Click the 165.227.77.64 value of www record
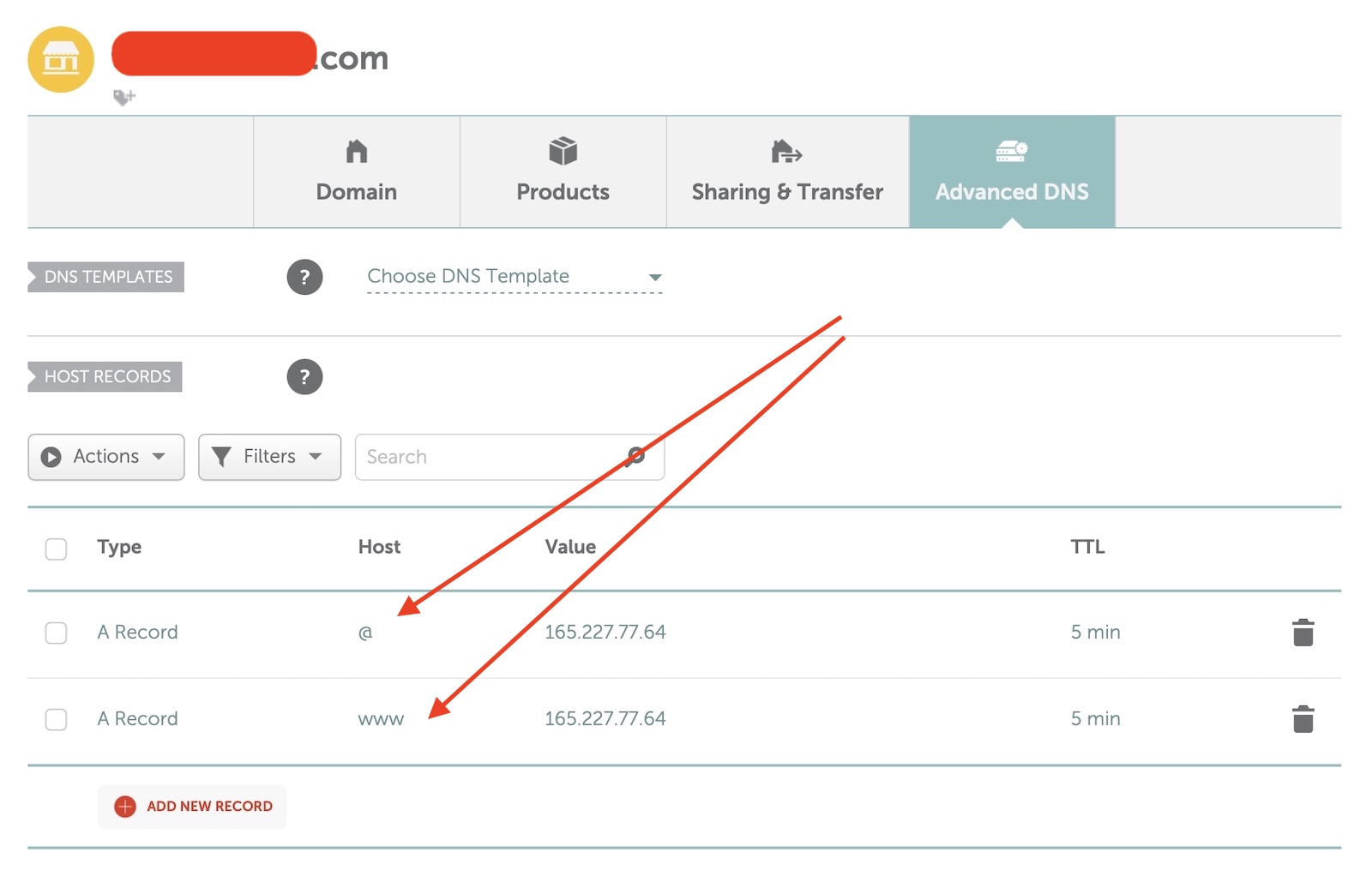The image size is (1372, 888). 605,719
